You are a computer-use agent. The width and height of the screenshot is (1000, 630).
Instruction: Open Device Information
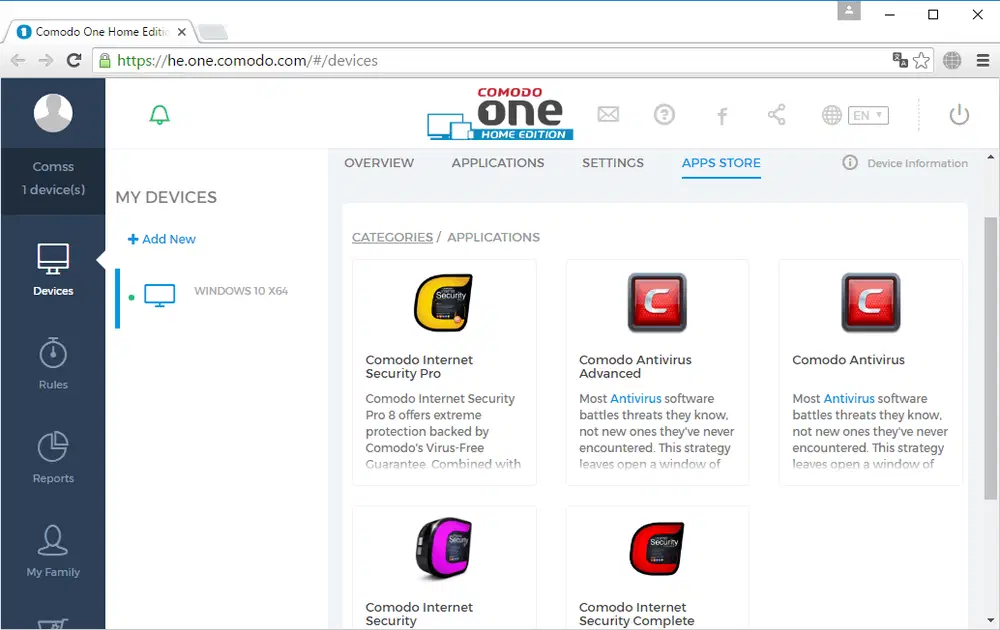pyautogui.click(x=917, y=163)
